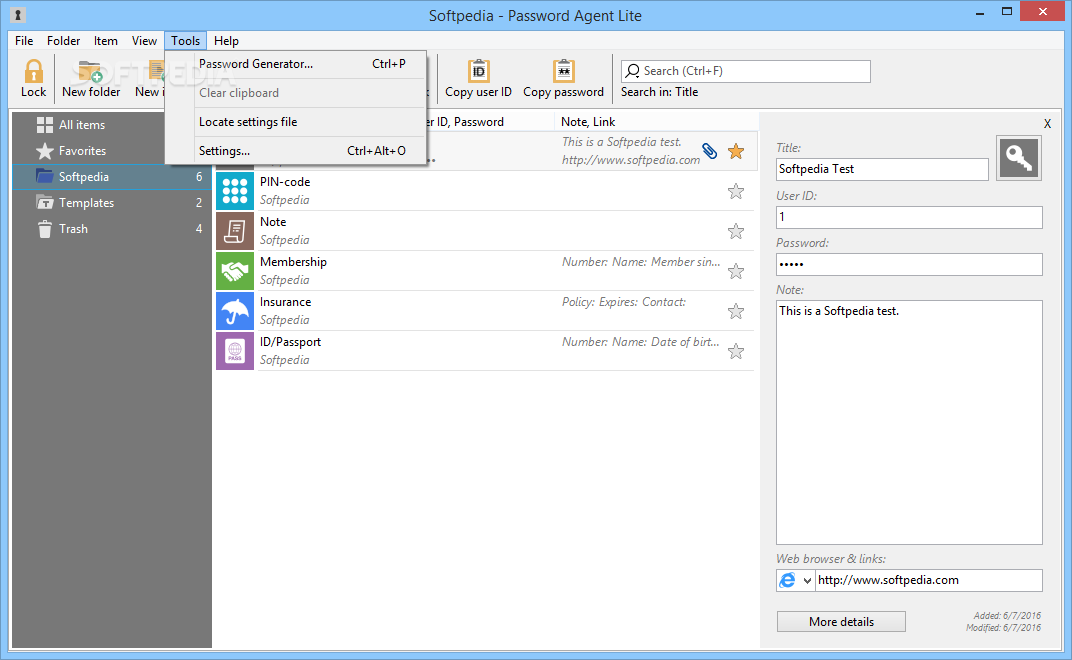1072x660 pixels.
Task: Star the Membership entry
Action: click(x=736, y=271)
